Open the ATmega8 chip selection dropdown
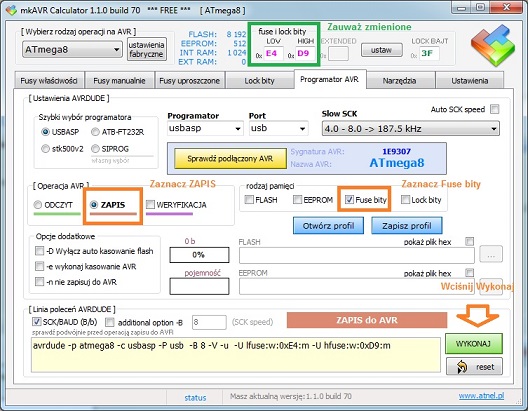The image size is (528, 411). (72, 50)
